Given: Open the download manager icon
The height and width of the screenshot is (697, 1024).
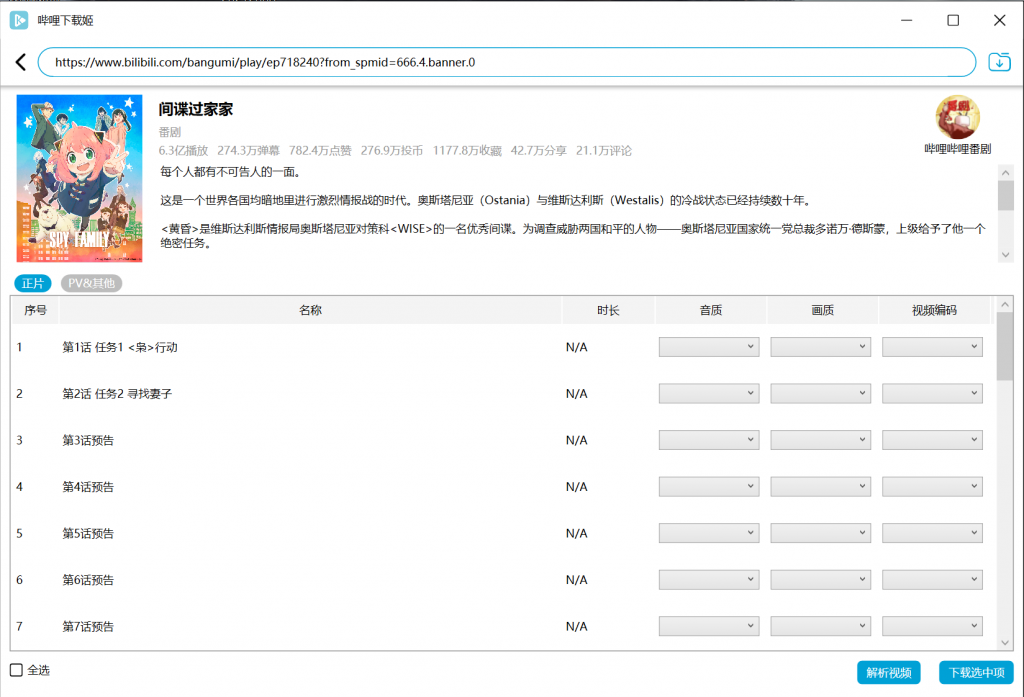Looking at the screenshot, I should point(999,62).
